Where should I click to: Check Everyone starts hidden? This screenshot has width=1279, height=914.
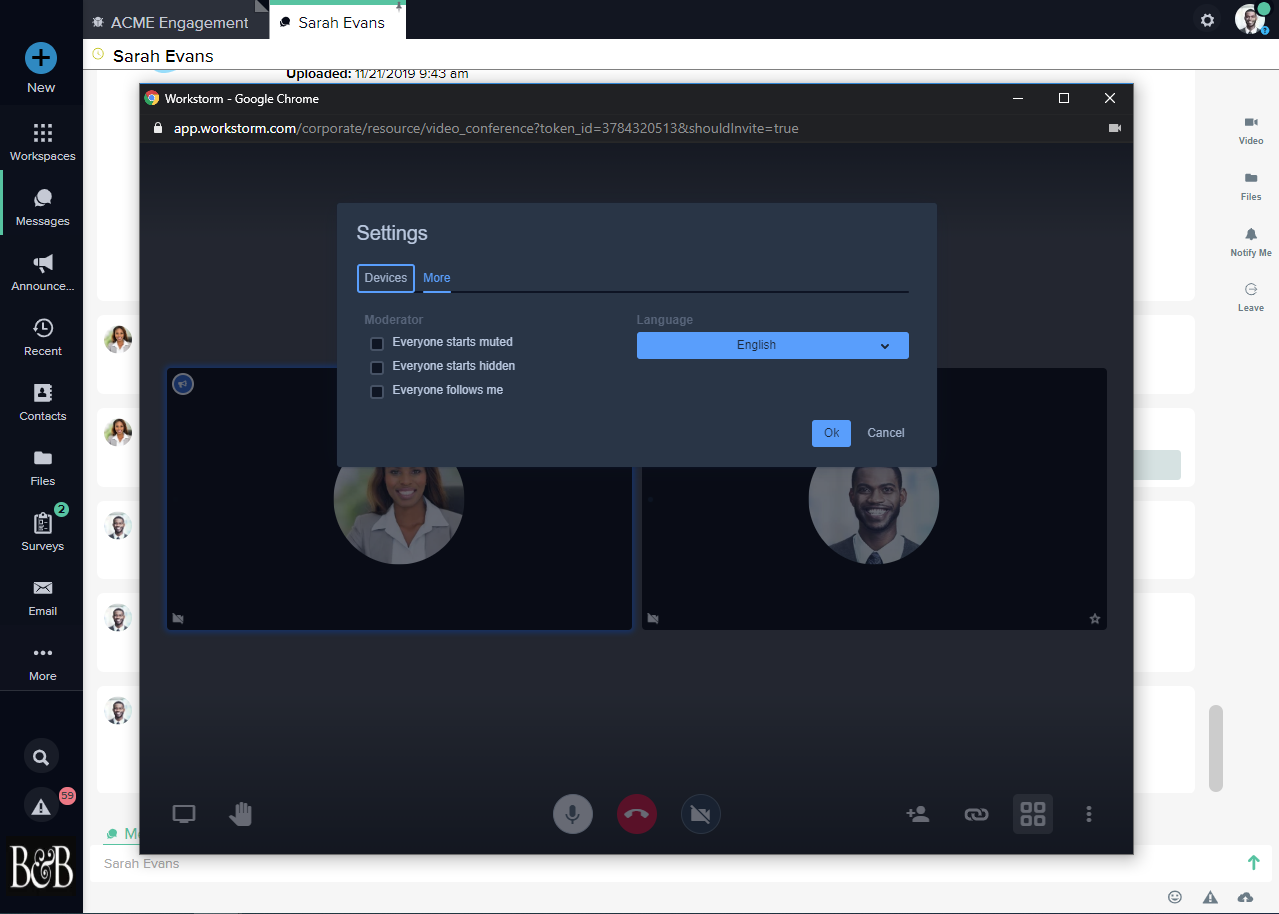click(x=377, y=367)
